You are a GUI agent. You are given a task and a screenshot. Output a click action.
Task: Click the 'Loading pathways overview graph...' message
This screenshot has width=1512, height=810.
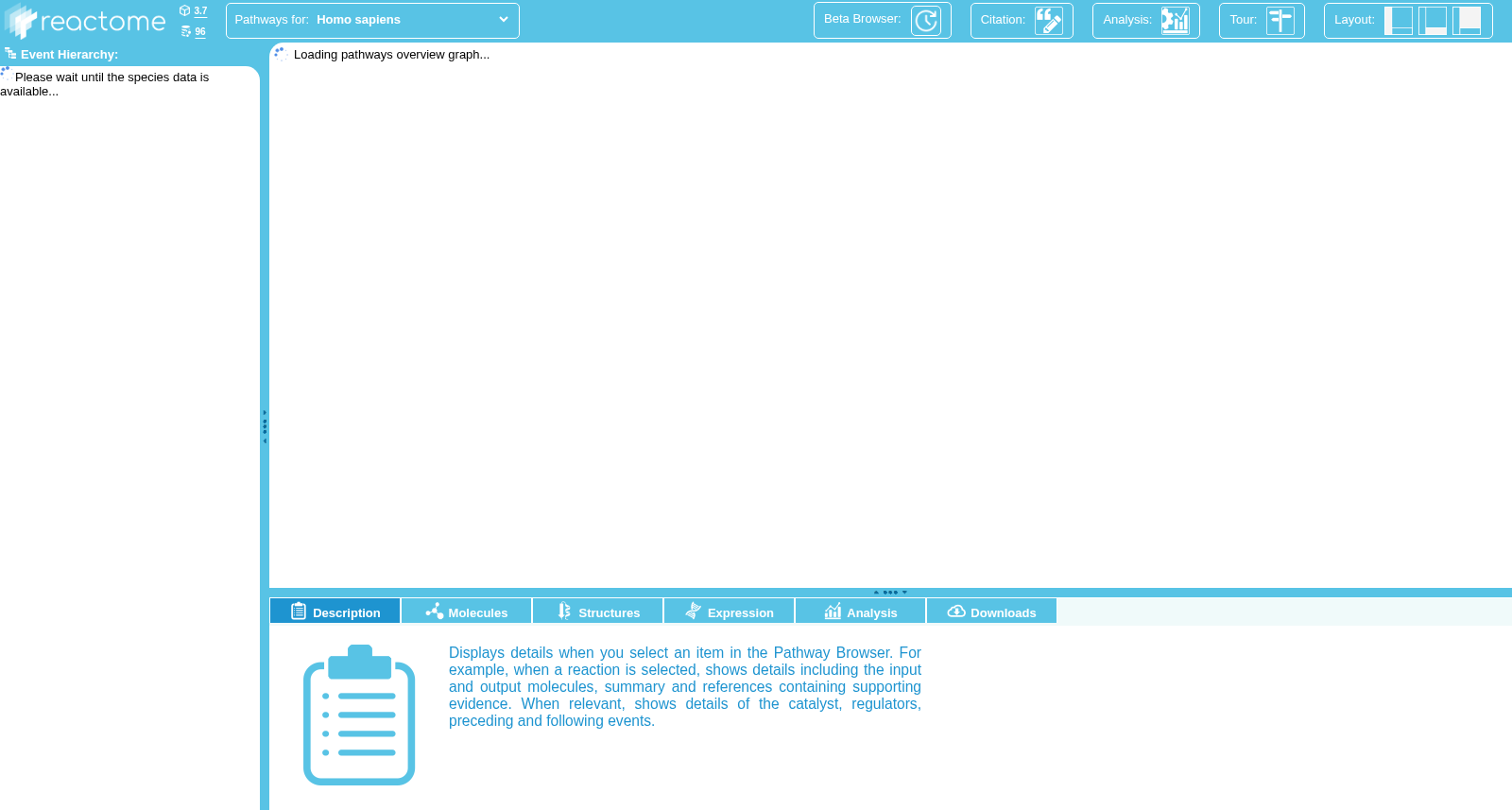(x=391, y=55)
